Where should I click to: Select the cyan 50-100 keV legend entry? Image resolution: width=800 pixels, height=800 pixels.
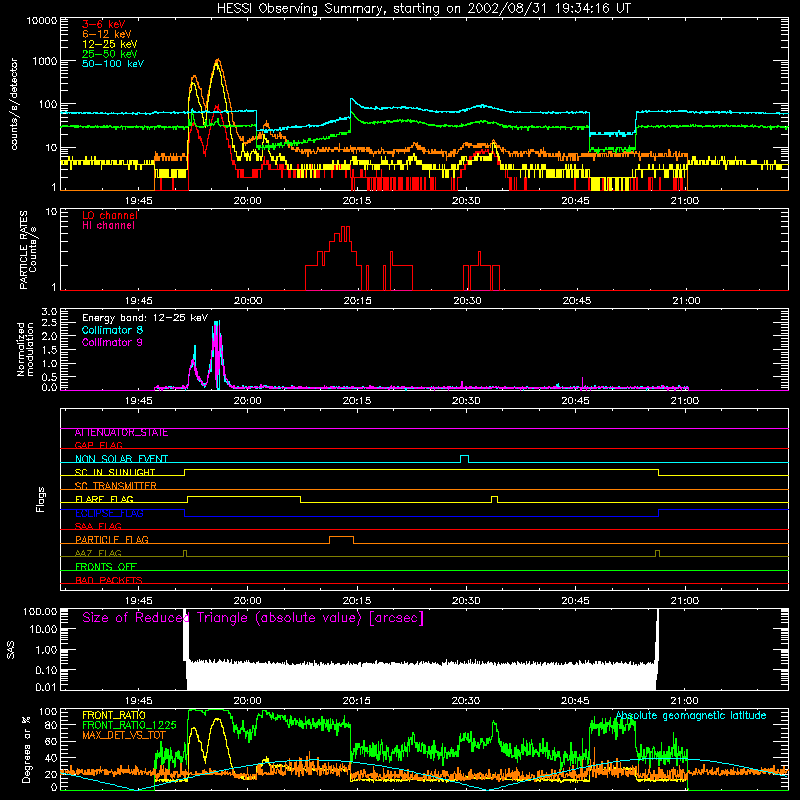113,64
